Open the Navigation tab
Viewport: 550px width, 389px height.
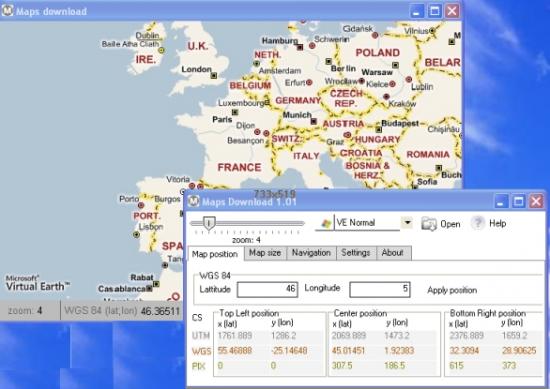[311, 253]
